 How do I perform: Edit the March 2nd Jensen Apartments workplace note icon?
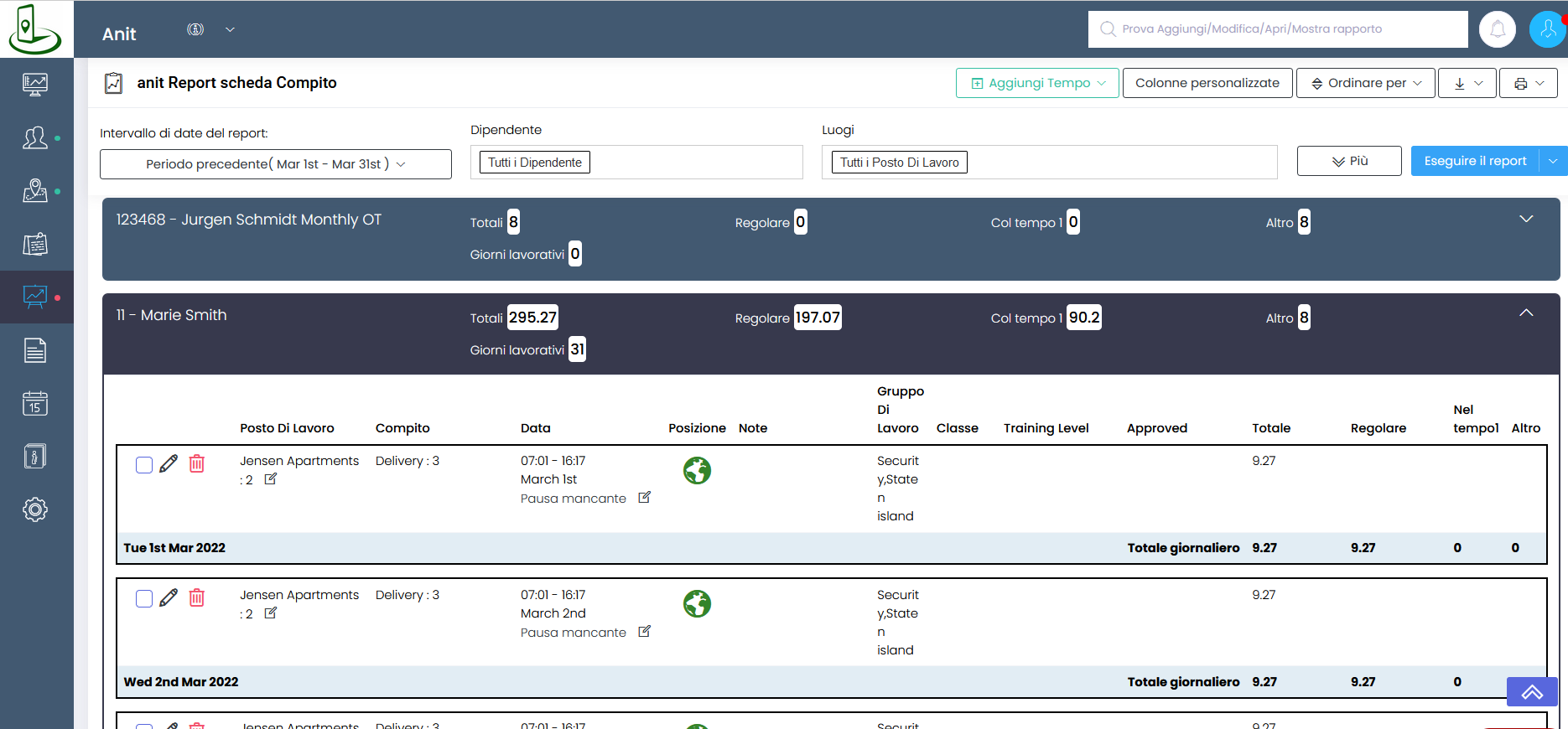(x=271, y=613)
